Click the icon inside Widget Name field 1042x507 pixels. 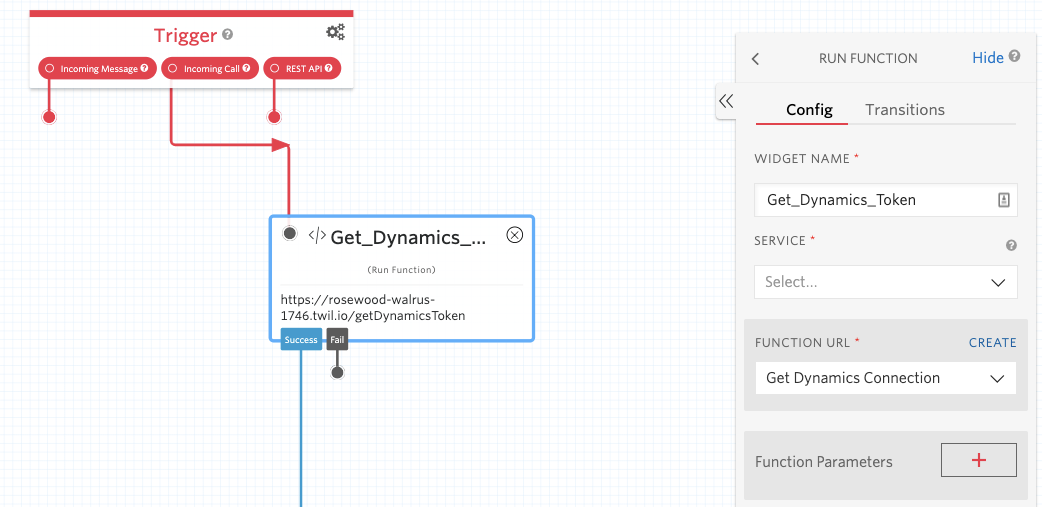(1004, 200)
